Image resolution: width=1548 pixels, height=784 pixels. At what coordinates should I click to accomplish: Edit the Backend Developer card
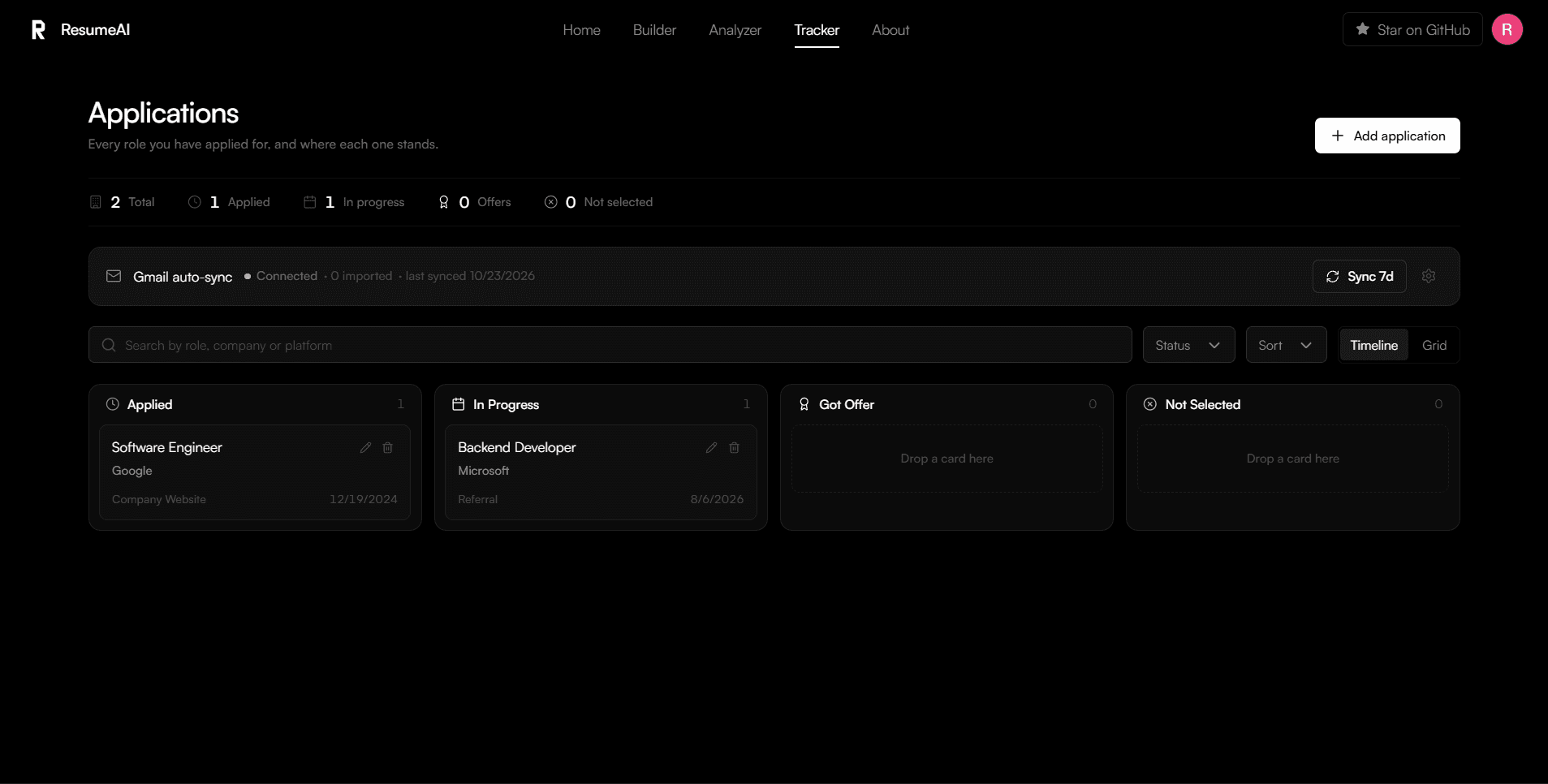click(712, 447)
